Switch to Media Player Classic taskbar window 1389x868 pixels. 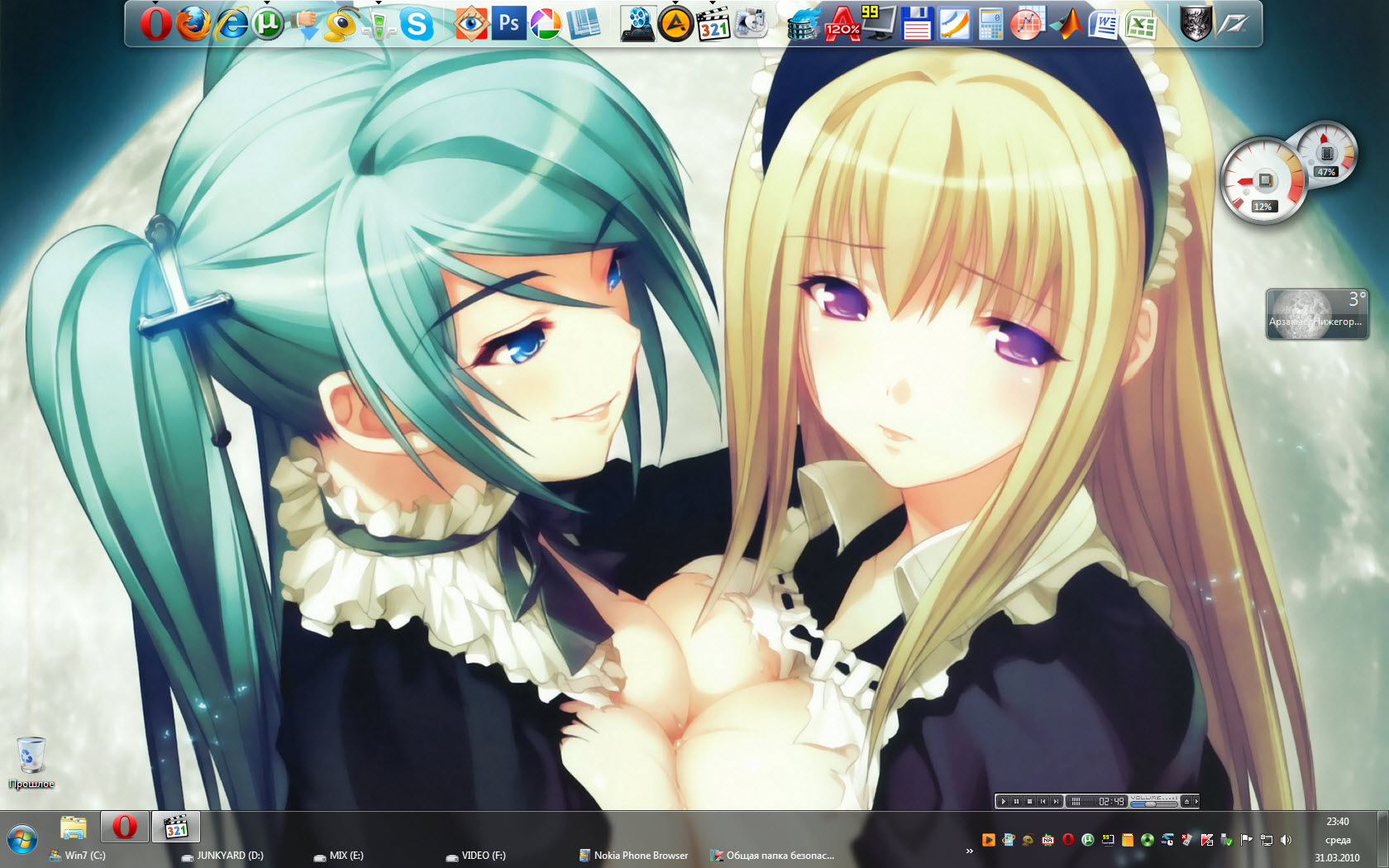click(x=176, y=827)
